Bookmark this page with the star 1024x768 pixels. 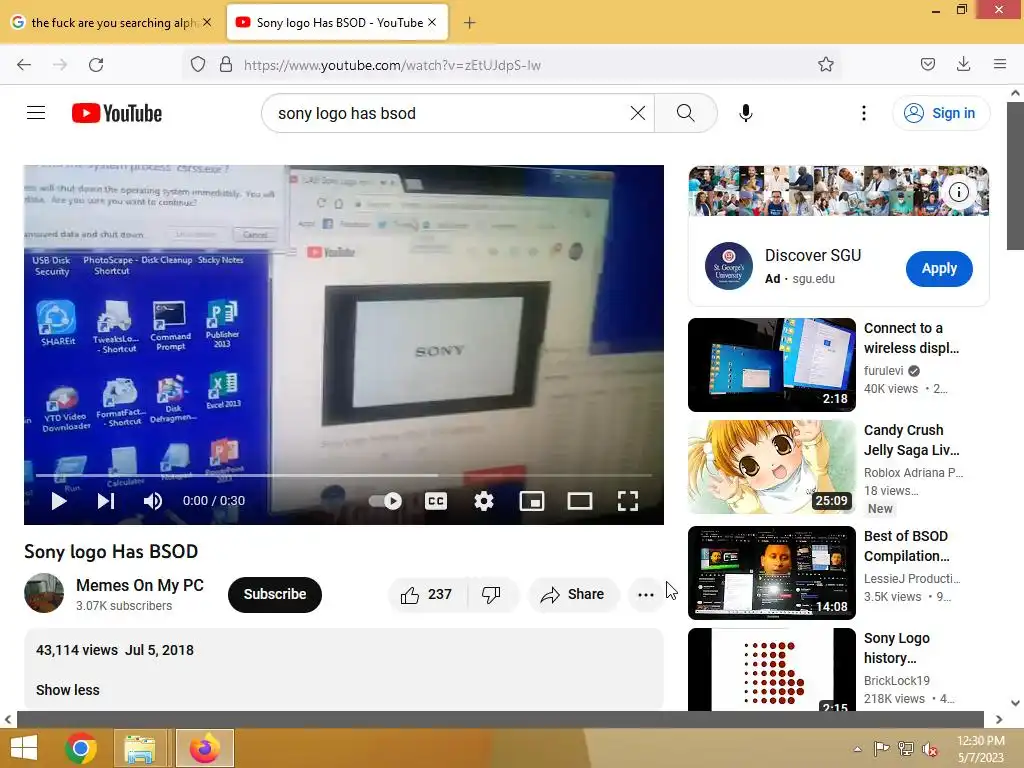coord(825,64)
